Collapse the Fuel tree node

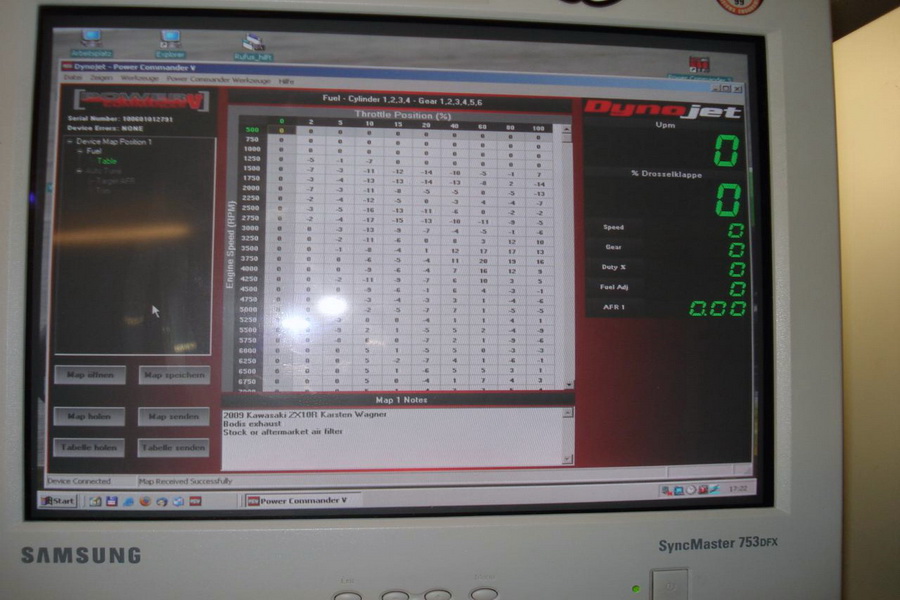coord(81,152)
